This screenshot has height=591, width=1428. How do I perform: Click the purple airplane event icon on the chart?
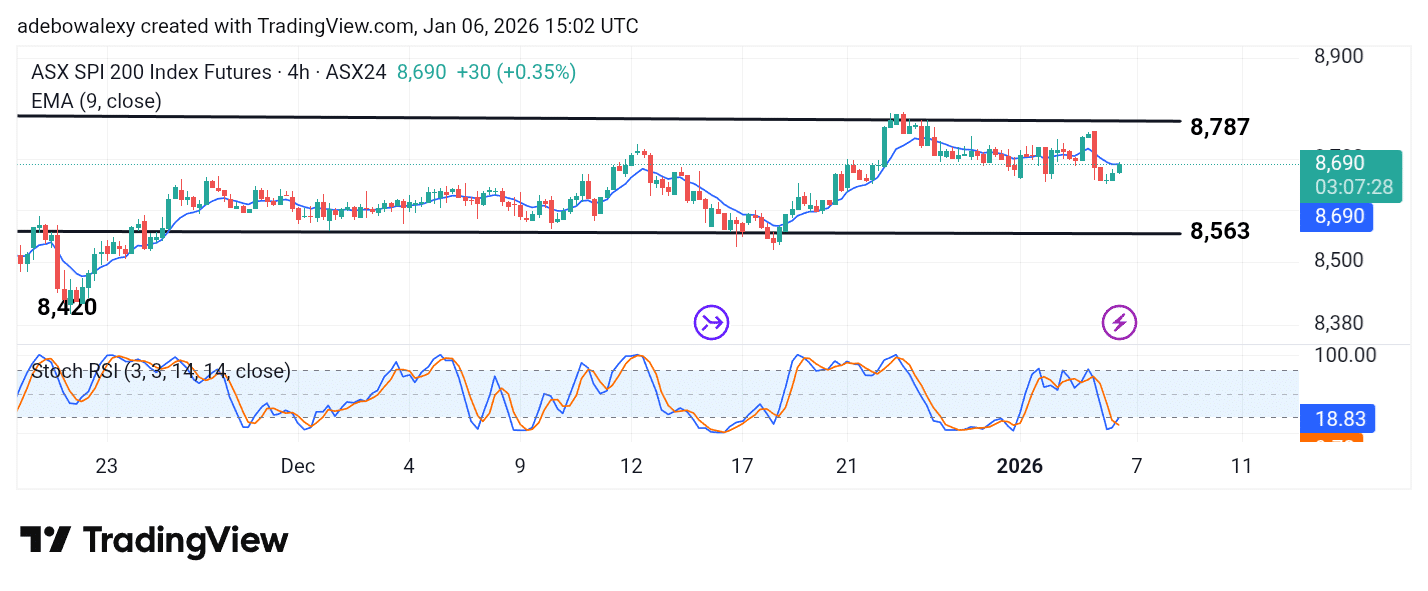[711, 322]
